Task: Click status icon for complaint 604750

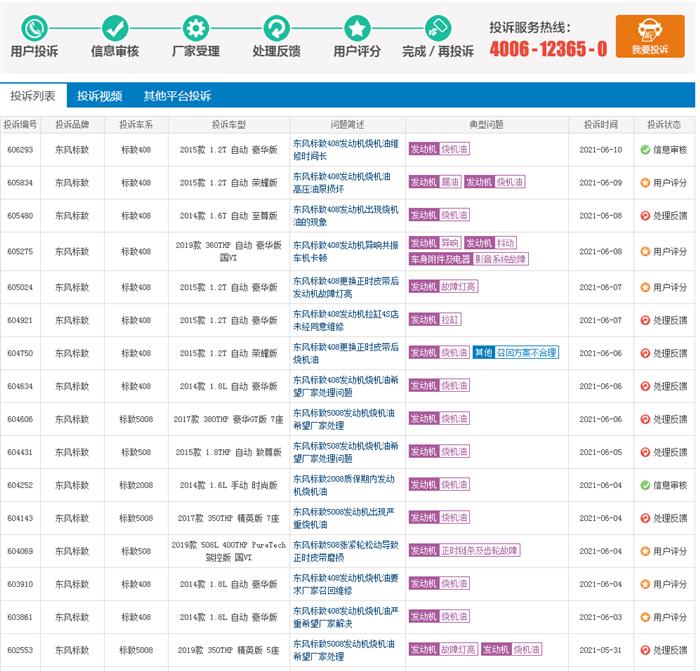Action: point(645,353)
